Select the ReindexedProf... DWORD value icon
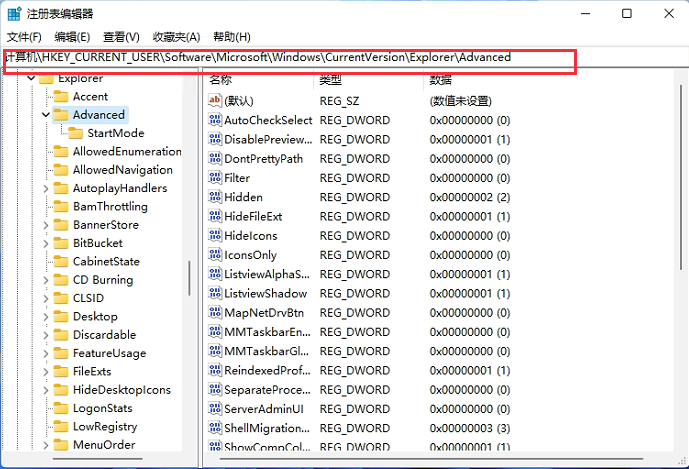The width and height of the screenshot is (689, 469). pos(215,370)
